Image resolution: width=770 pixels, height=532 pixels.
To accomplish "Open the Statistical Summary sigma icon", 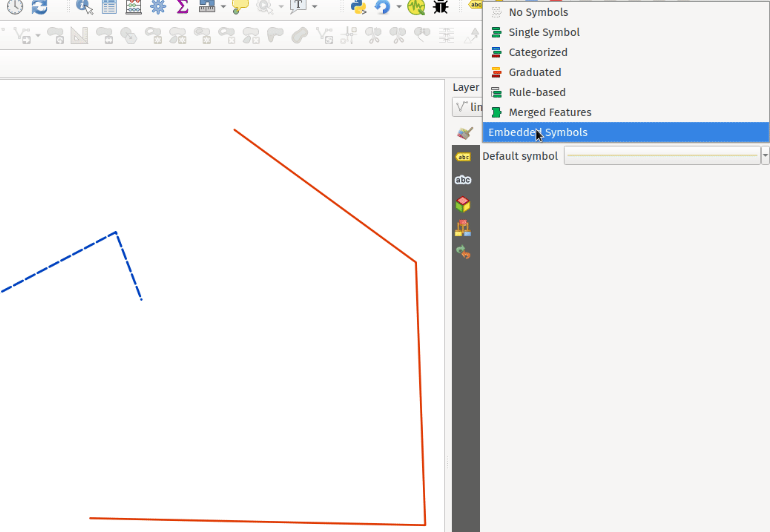I will pos(182,7).
